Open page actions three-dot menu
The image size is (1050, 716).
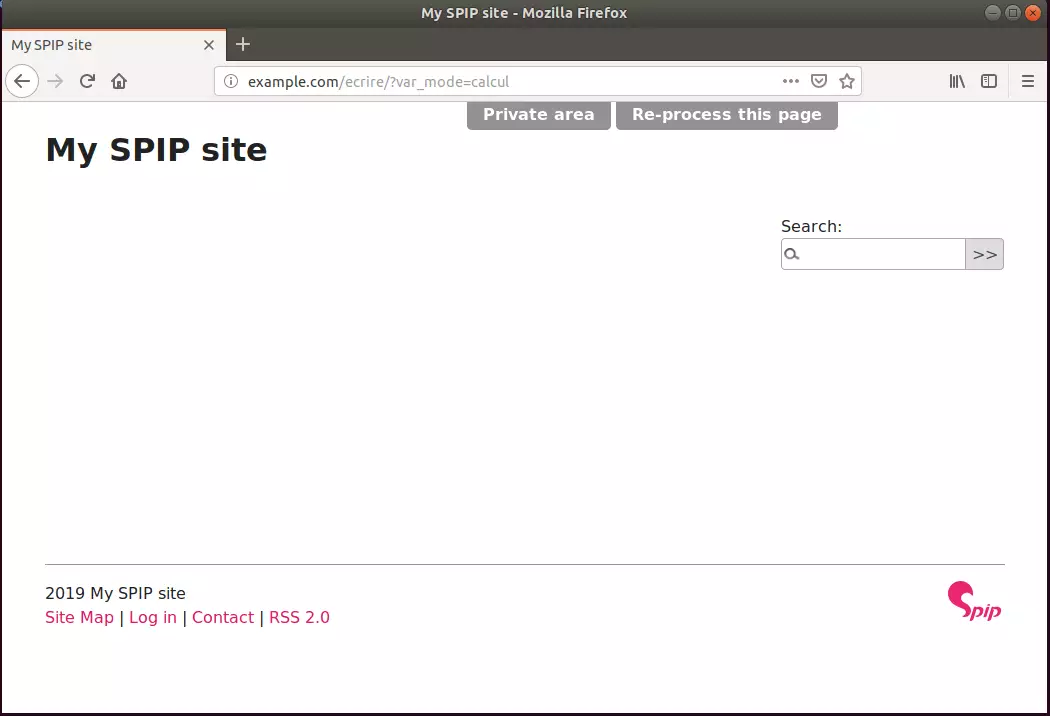791,81
